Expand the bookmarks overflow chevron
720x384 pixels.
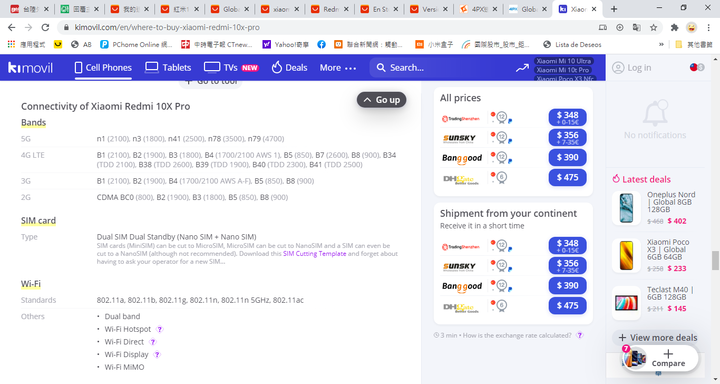661,45
